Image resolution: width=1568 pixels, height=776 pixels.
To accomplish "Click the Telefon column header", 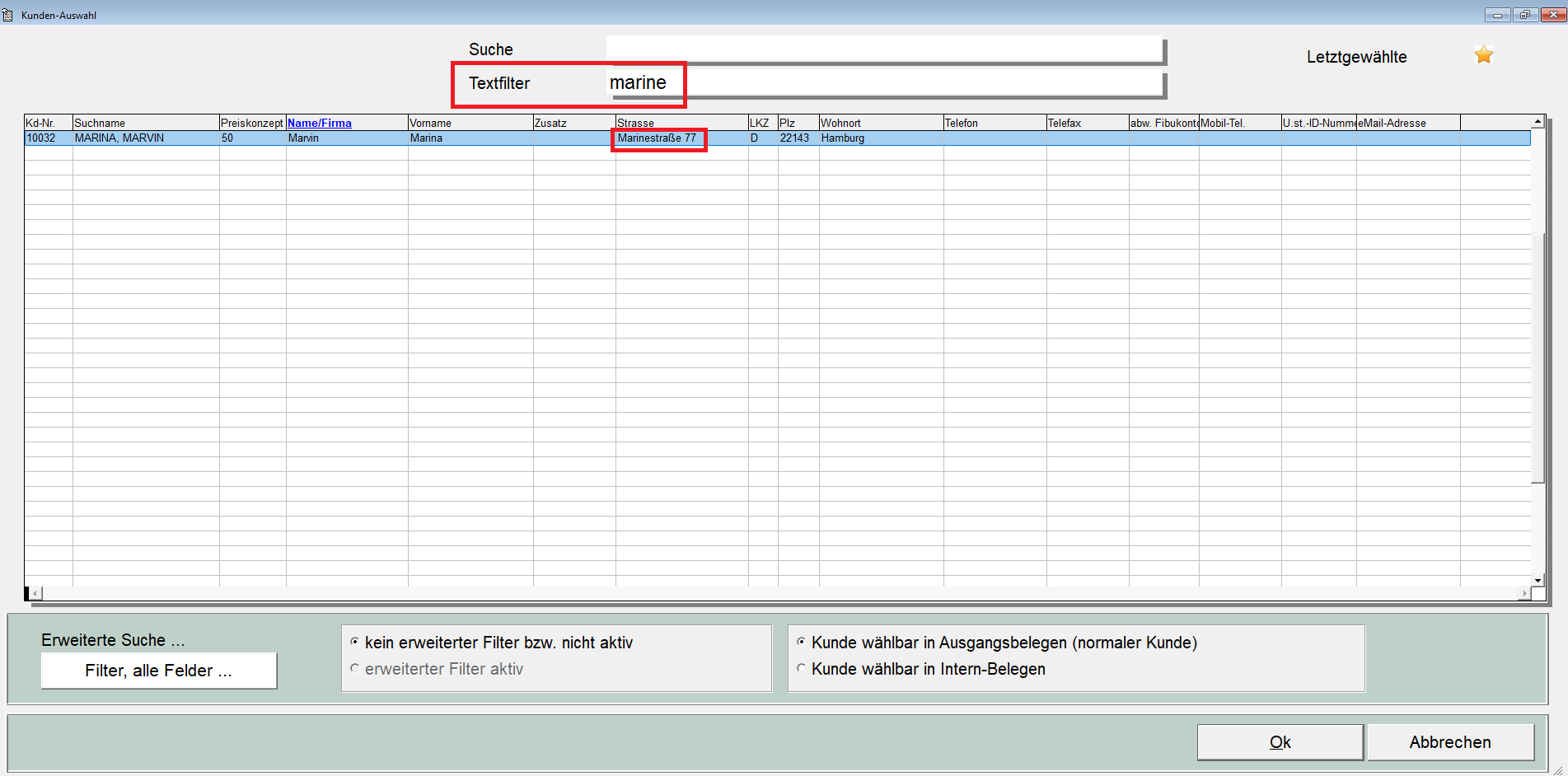I will pos(995,123).
